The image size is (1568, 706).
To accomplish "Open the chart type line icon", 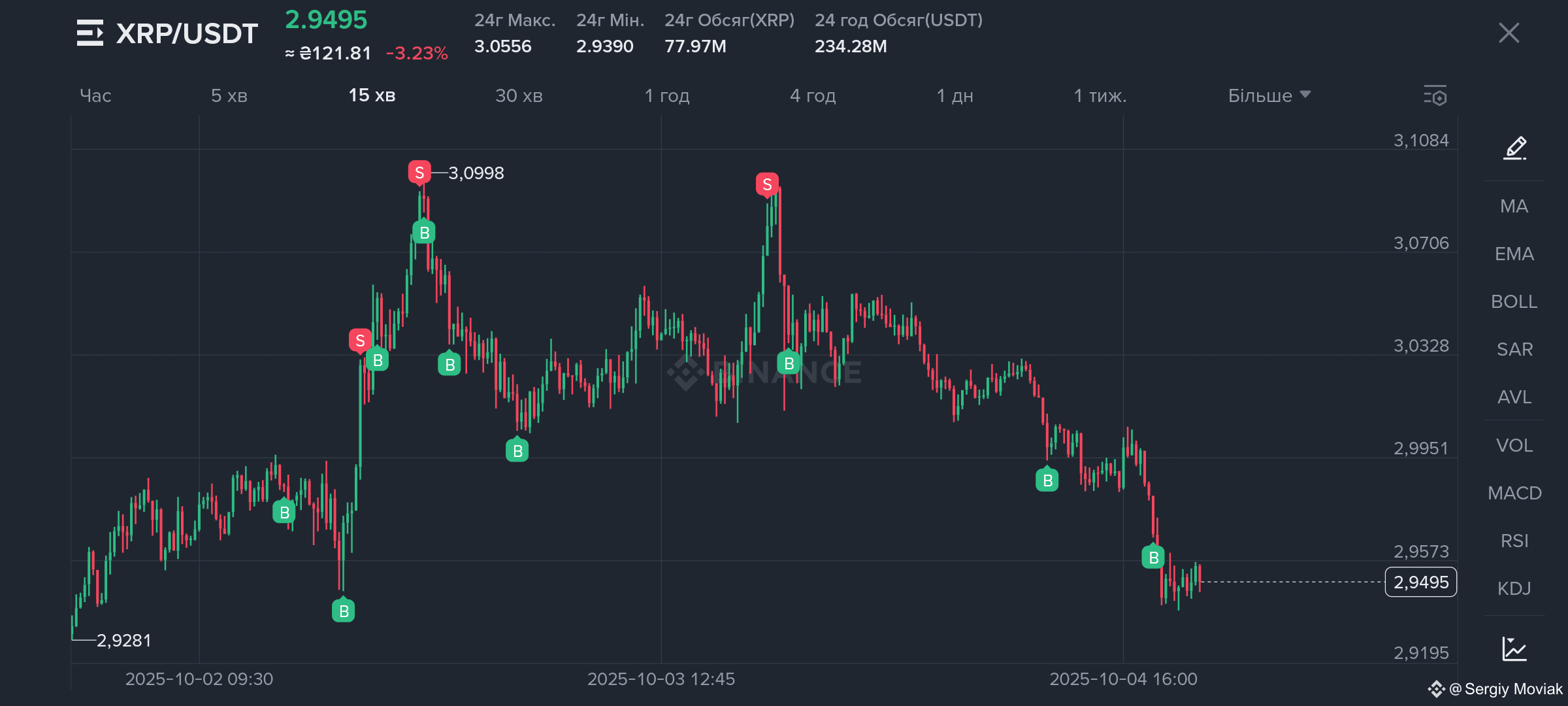I will 1514,648.
